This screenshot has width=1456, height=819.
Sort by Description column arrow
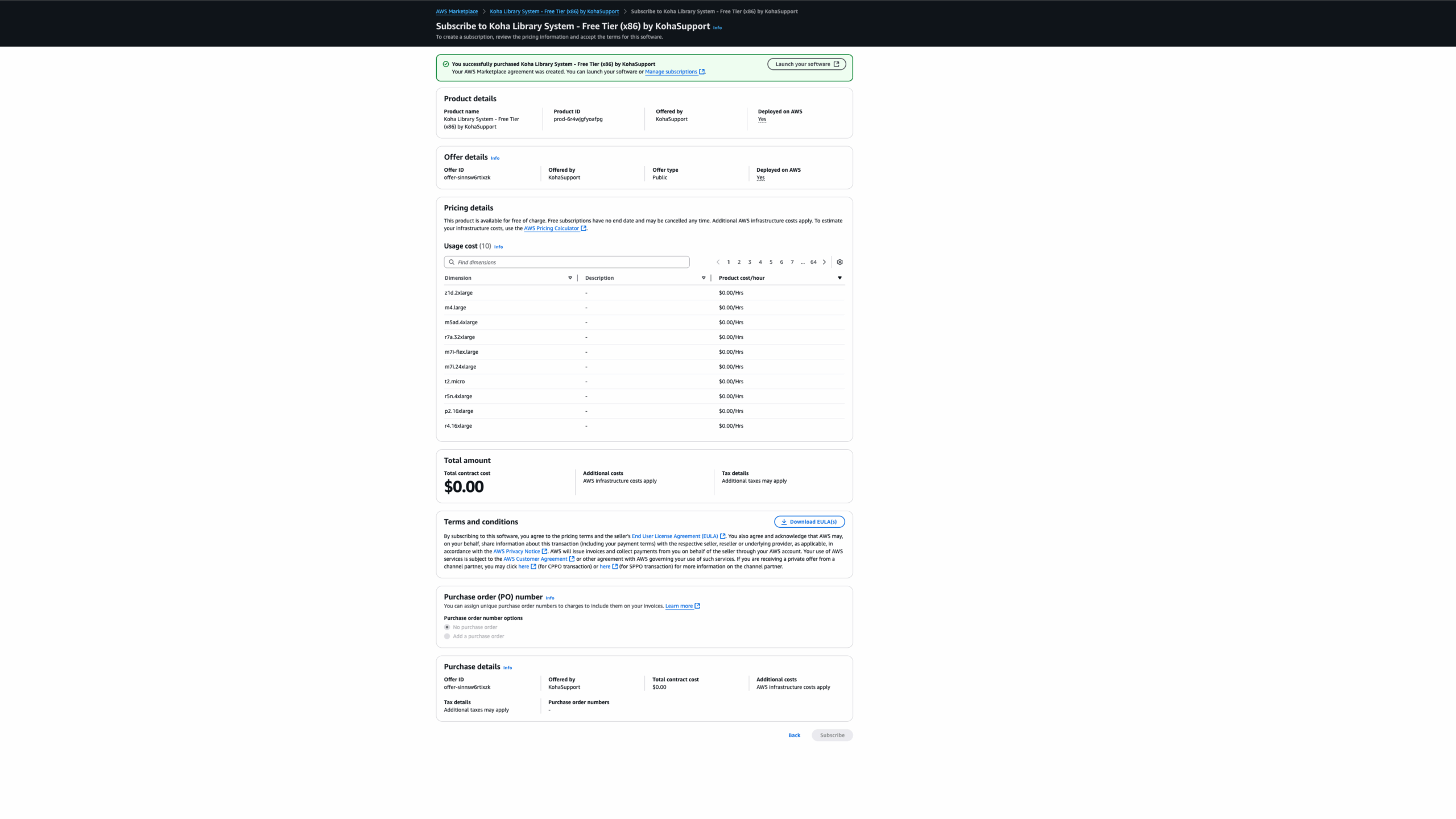[x=704, y=278]
